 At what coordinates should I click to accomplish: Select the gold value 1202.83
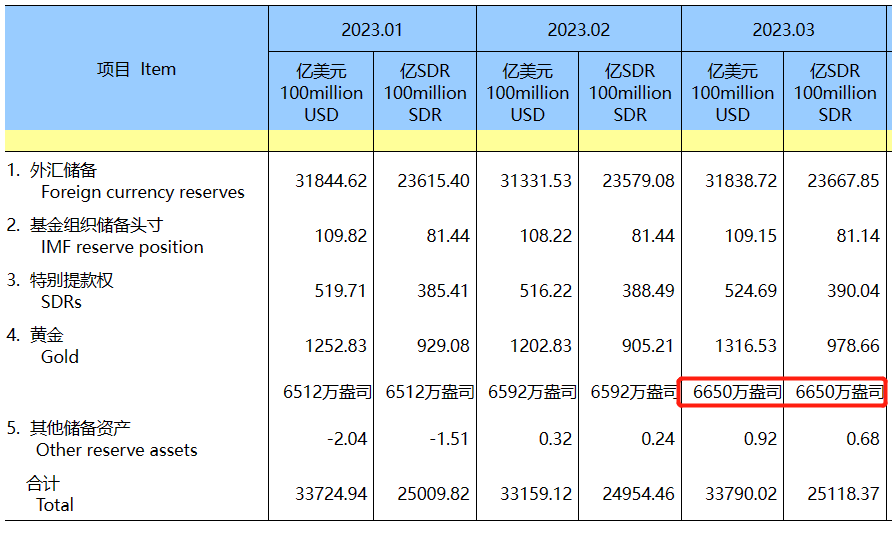(x=540, y=346)
